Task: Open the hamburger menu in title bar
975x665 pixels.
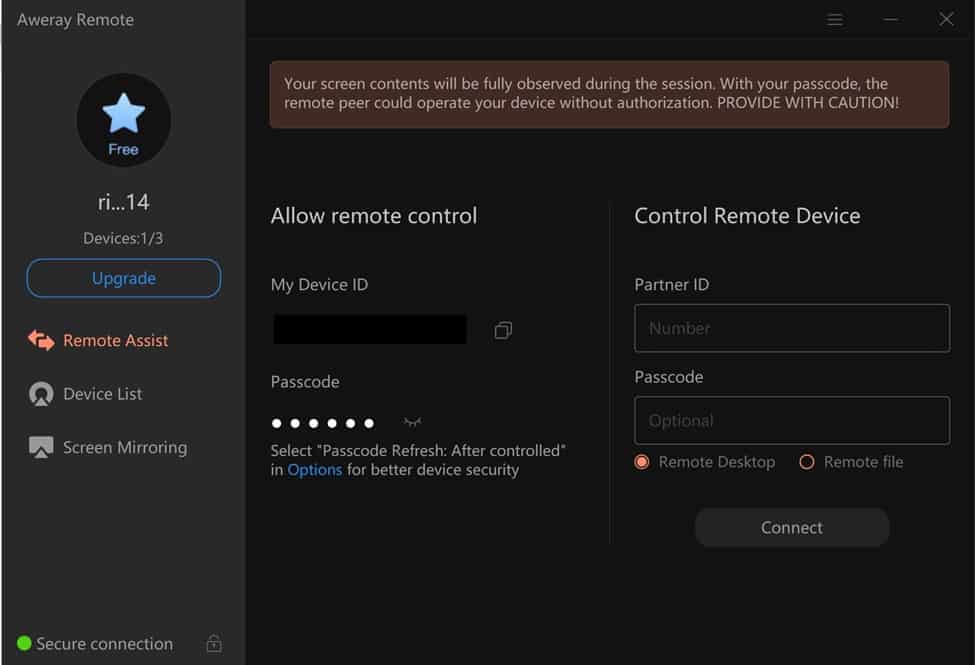Action: [834, 20]
